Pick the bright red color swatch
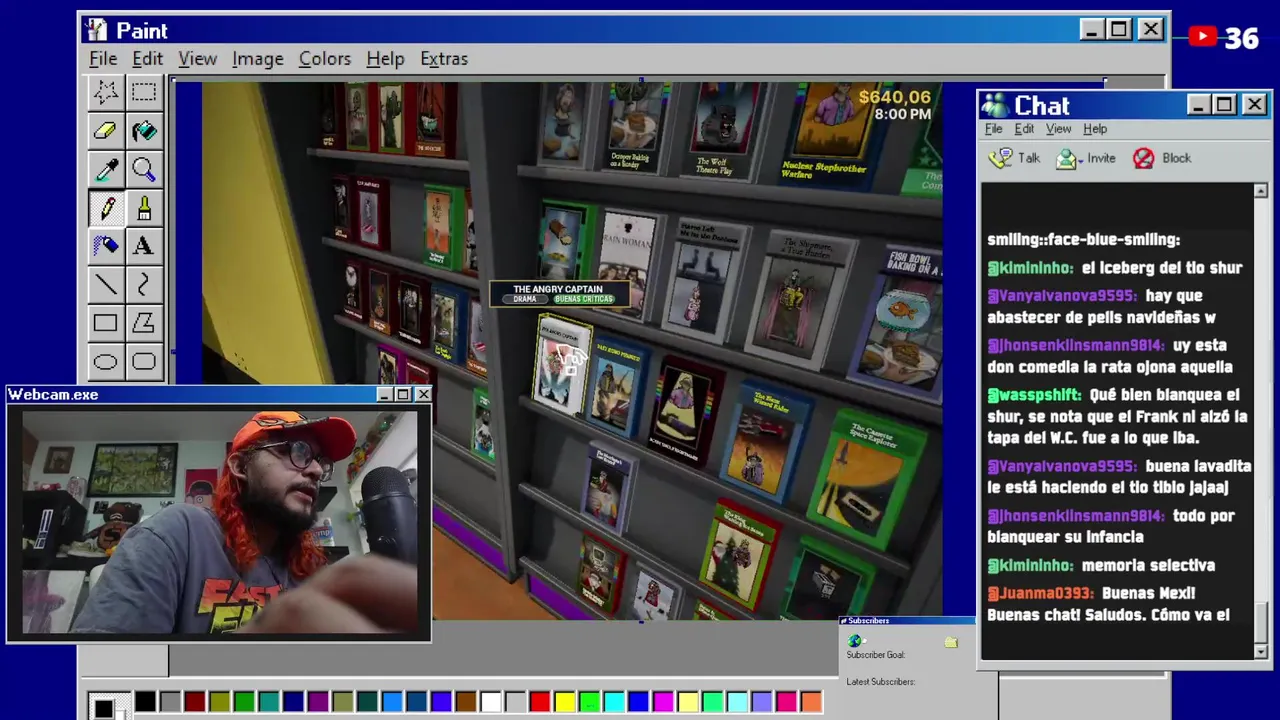The height and width of the screenshot is (720, 1280). [539, 703]
